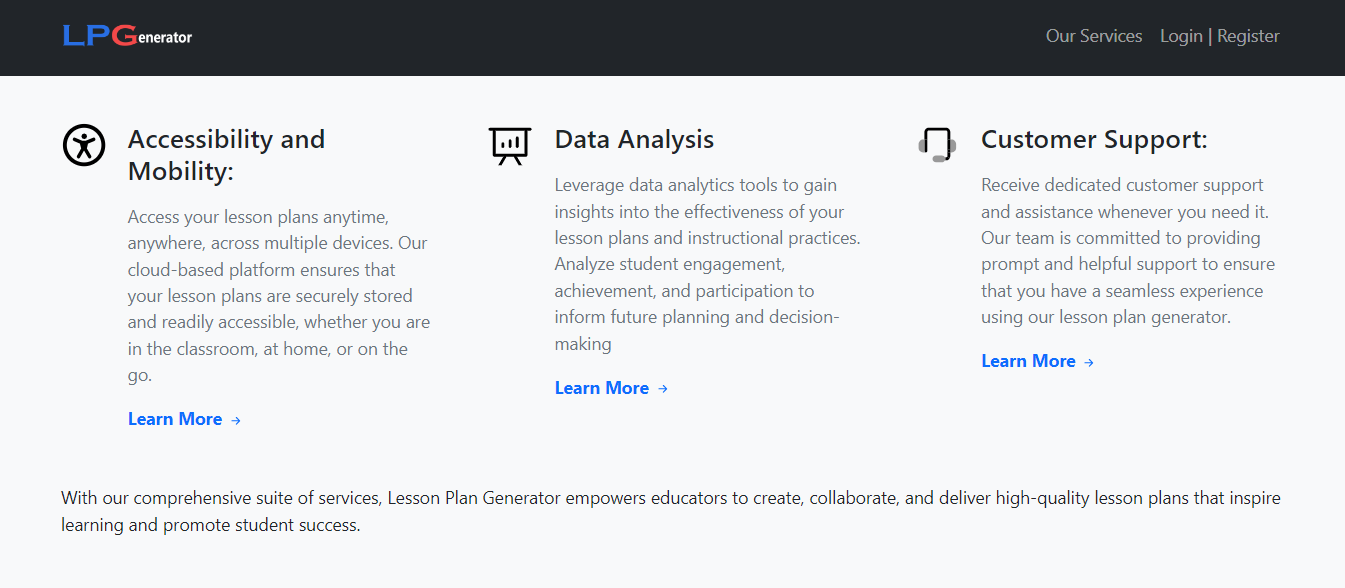Click the cloud-based platform description paragraph
The width and height of the screenshot is (1345, 588).
coord(279,296)
